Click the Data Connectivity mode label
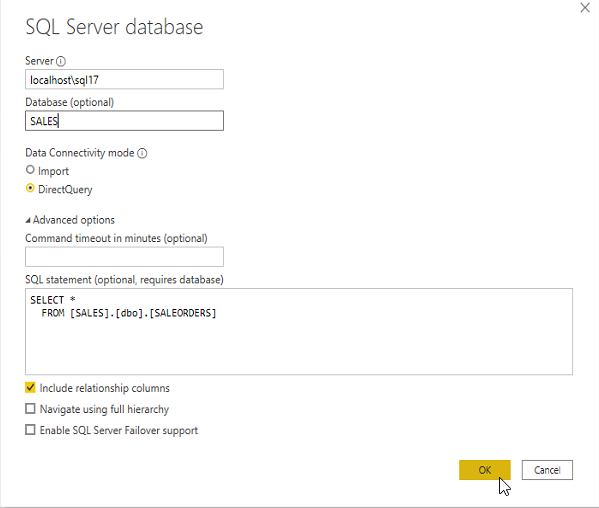 pyautogui.click(x=80, y=153)
